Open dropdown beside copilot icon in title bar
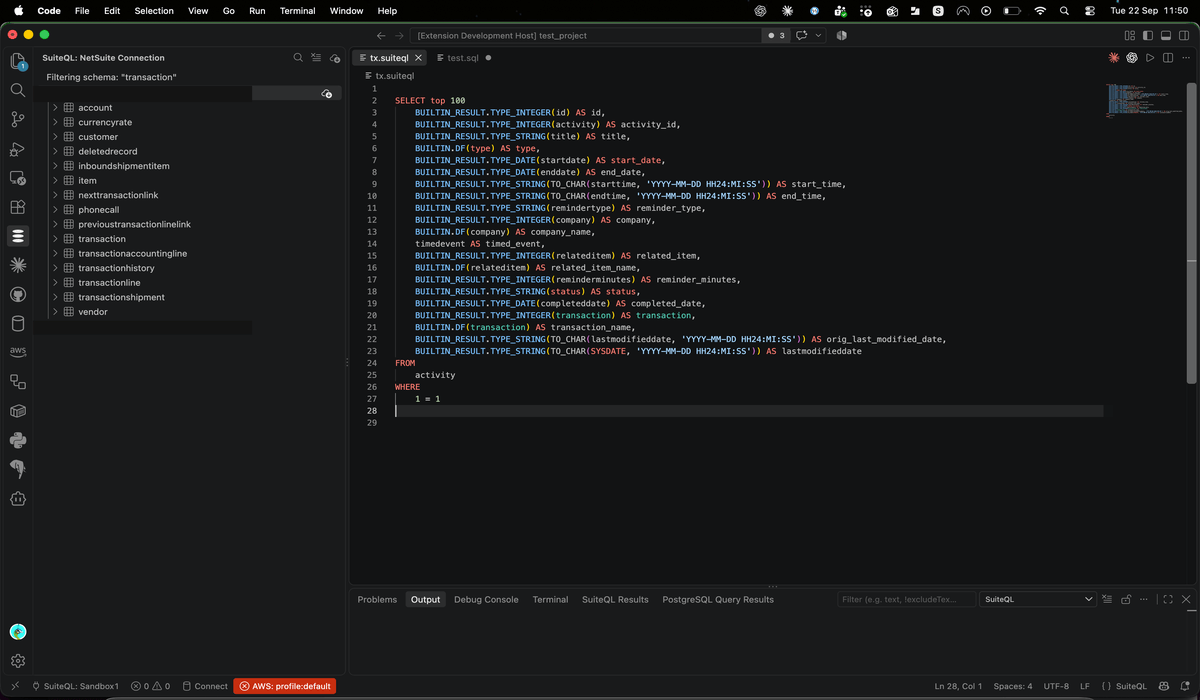This screenshot has height=700, width=1200. pos(819,35)
